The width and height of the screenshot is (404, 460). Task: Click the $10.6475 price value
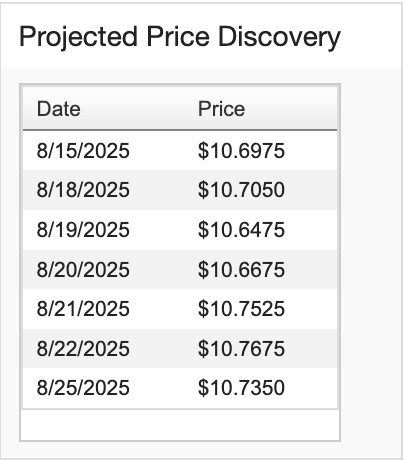241,230
